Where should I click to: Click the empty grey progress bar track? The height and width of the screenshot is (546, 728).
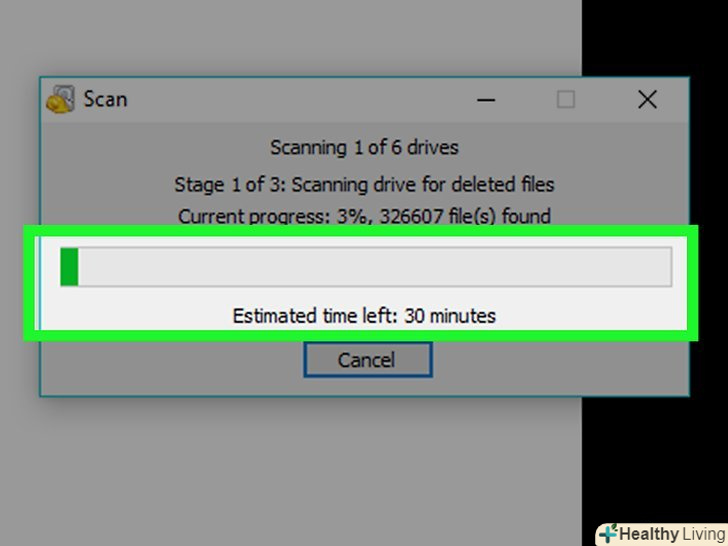point(374,266)
